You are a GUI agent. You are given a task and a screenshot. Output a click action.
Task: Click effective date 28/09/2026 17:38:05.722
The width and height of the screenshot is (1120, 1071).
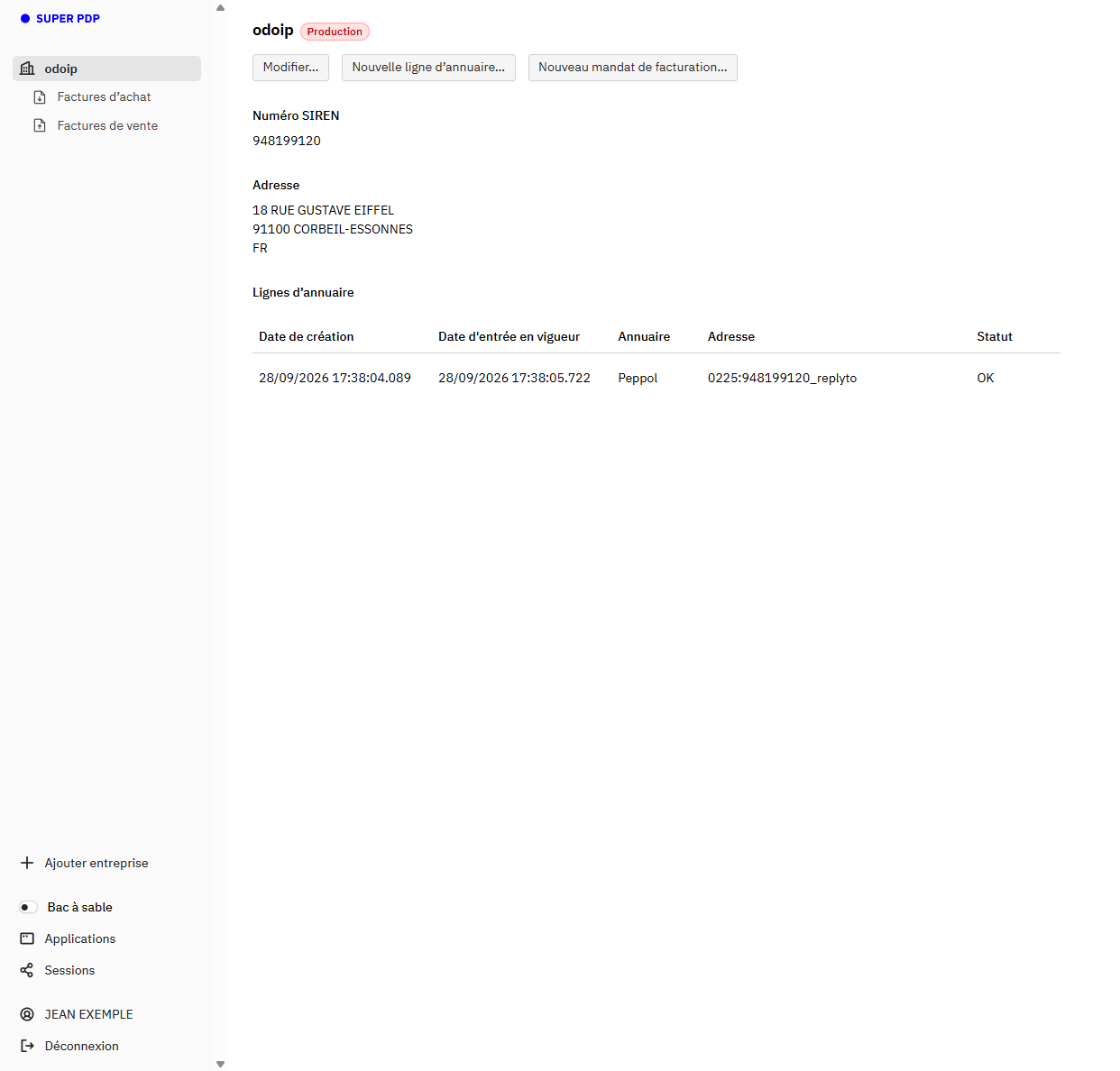[x=514, y=378]
